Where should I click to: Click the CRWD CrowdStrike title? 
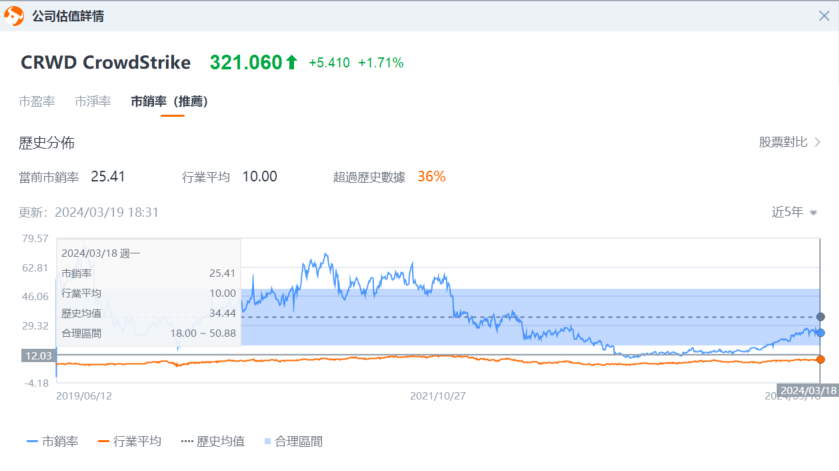point(105,63)
